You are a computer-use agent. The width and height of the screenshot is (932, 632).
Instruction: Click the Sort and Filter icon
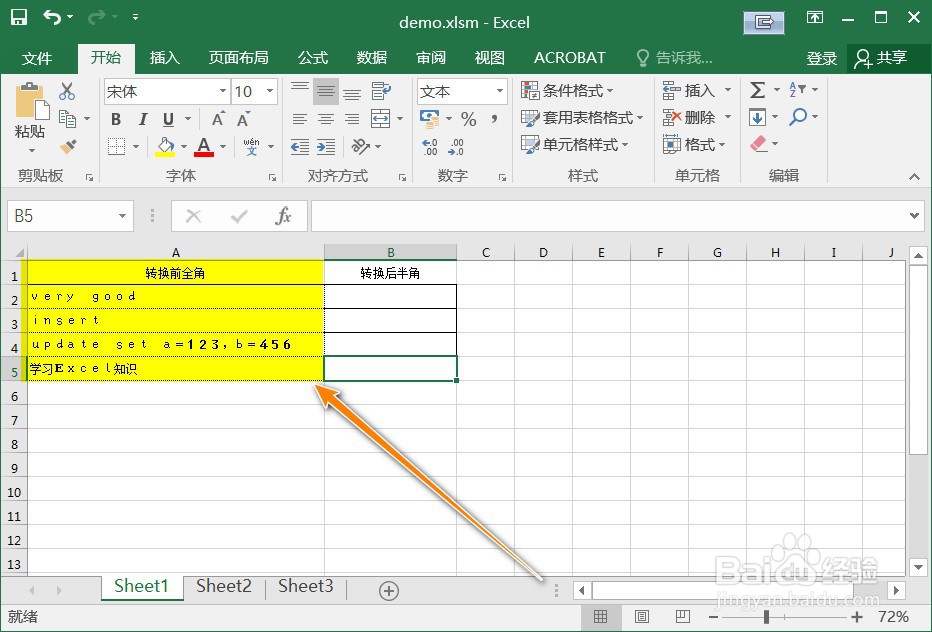point(797,90)
